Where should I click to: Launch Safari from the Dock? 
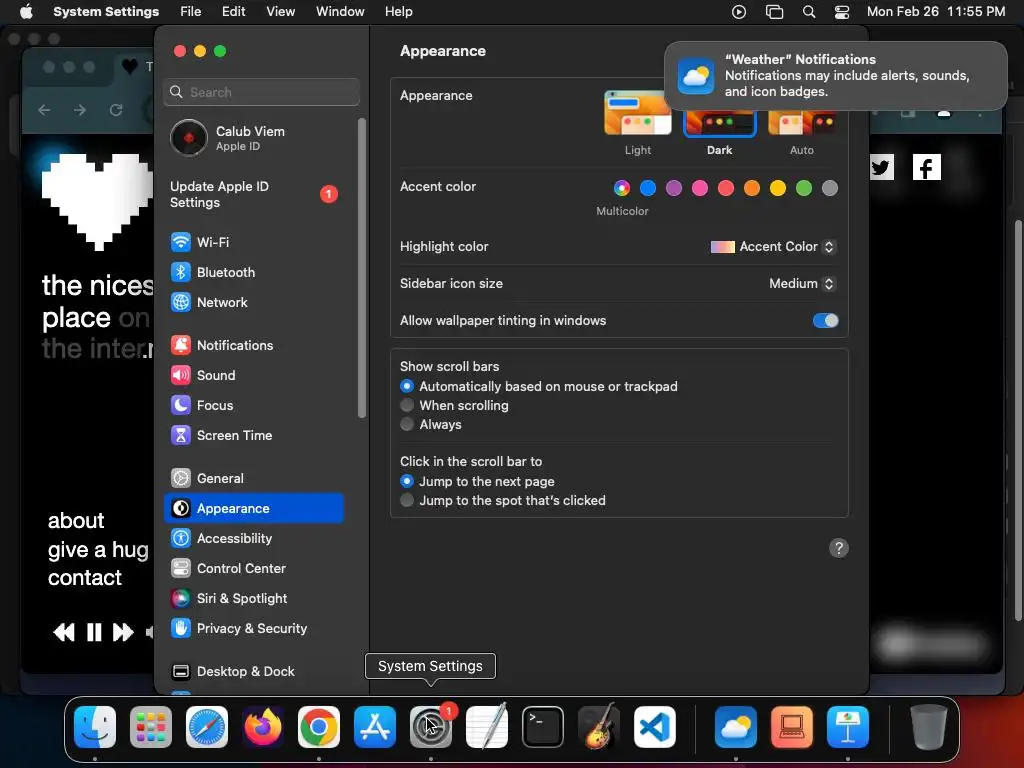pos(207,727)
